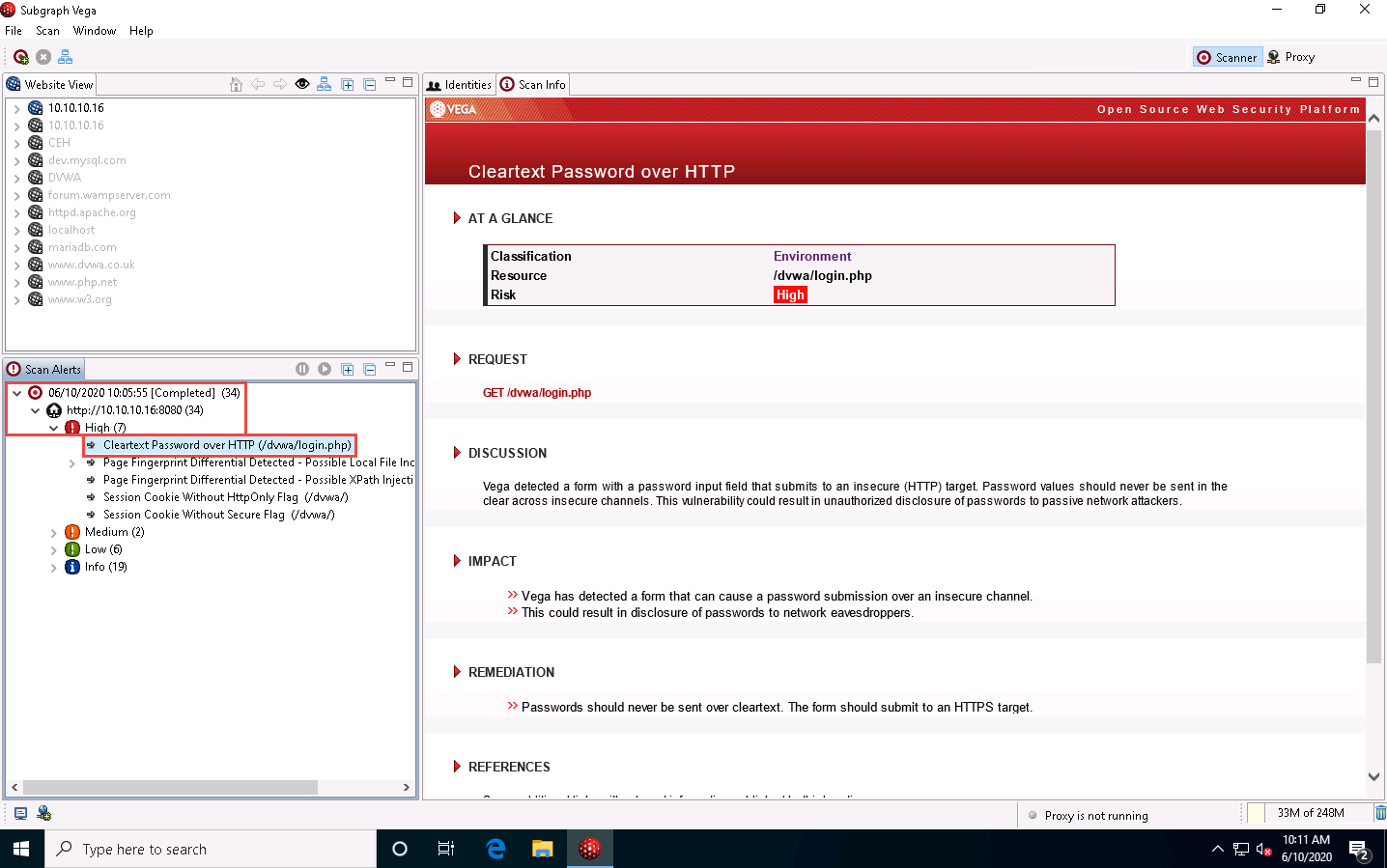Expand the localhost site node
The width and height of the screenshot is (1387, 868).
16,230
